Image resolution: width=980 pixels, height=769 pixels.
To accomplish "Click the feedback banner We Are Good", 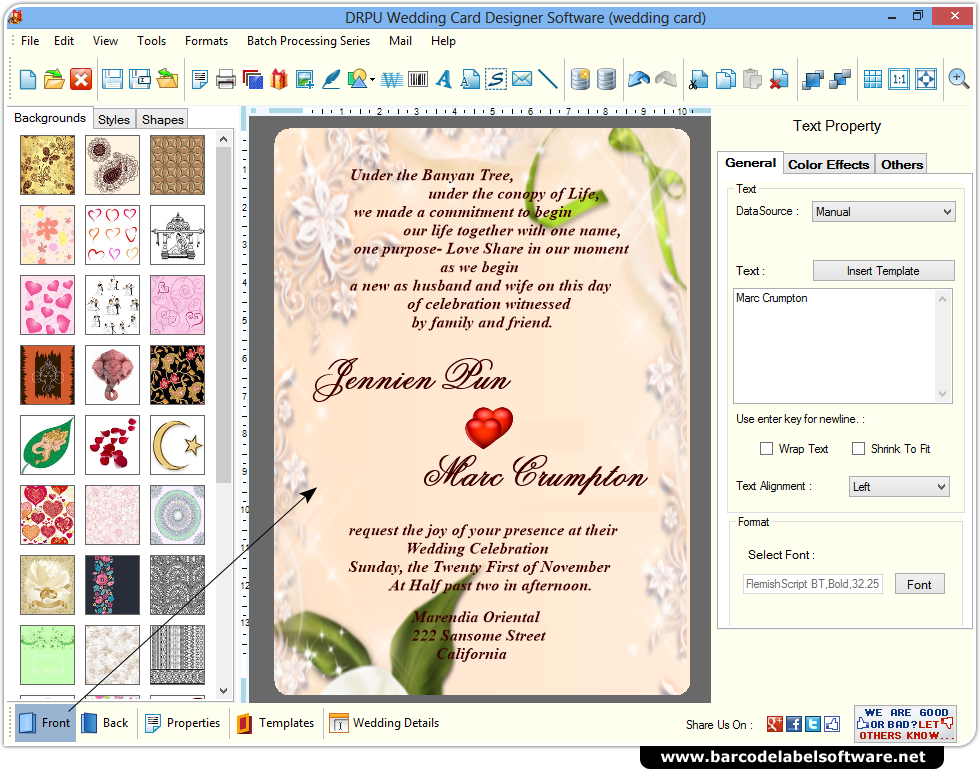I will click(x=905, y=724).
